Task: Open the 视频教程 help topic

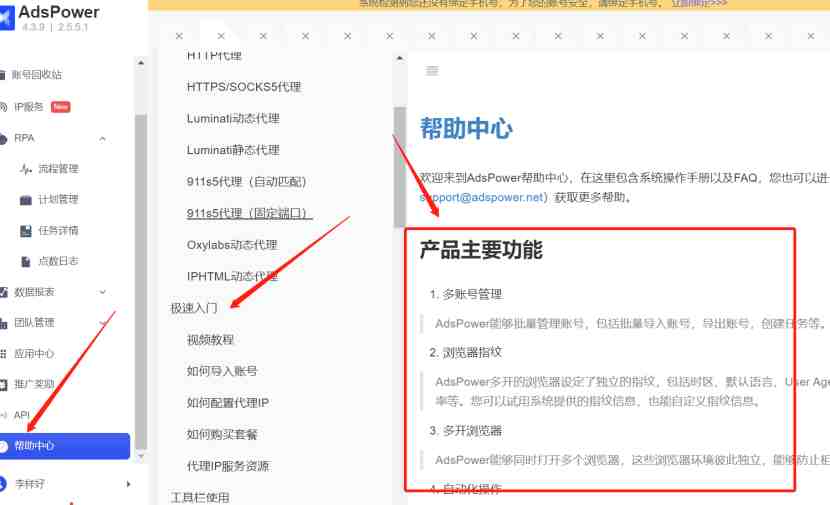Action: (x=210, y=340)
